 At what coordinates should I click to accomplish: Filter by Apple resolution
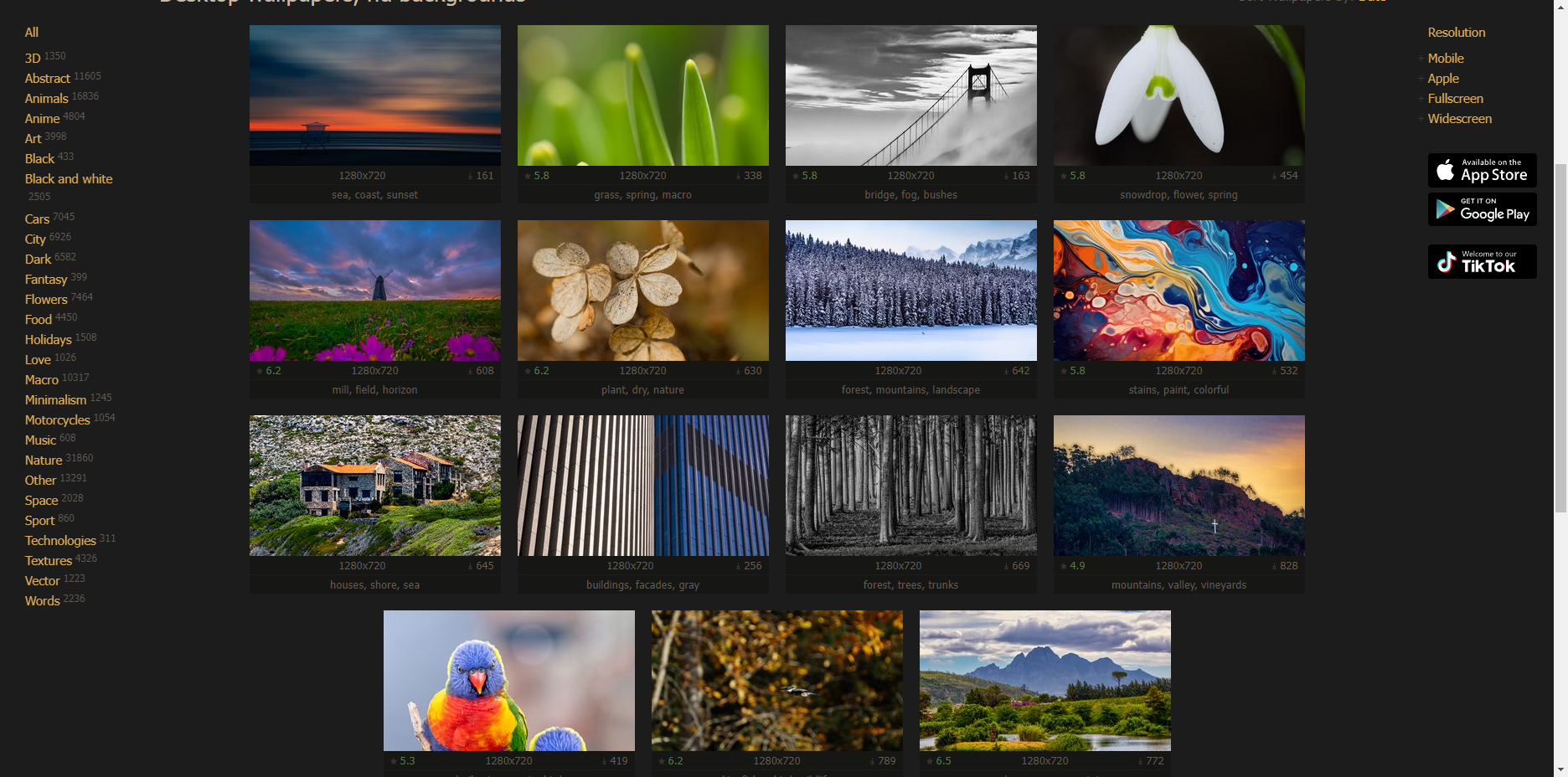click(x=1443, y=79)
